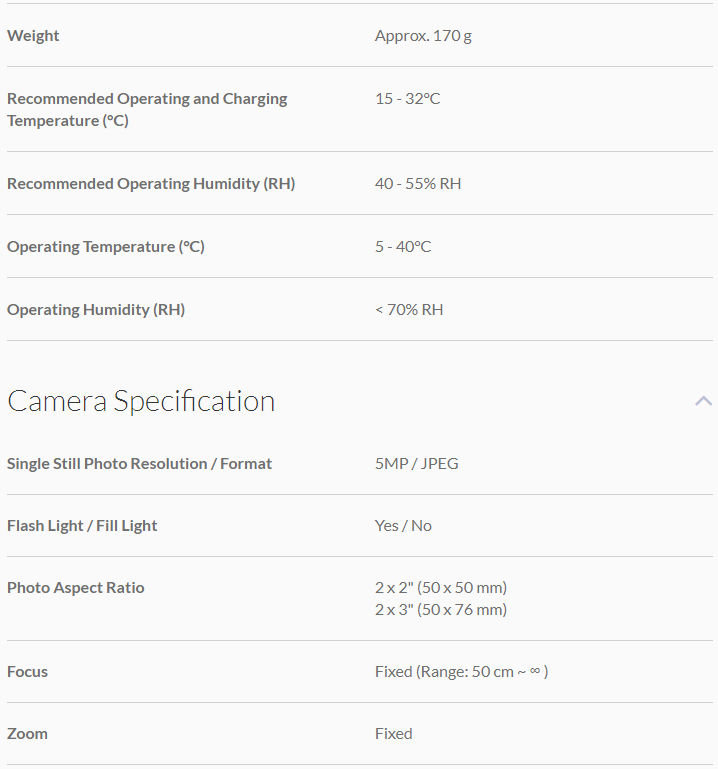Select the 5 - 40°C temperature value

(403, 247)
